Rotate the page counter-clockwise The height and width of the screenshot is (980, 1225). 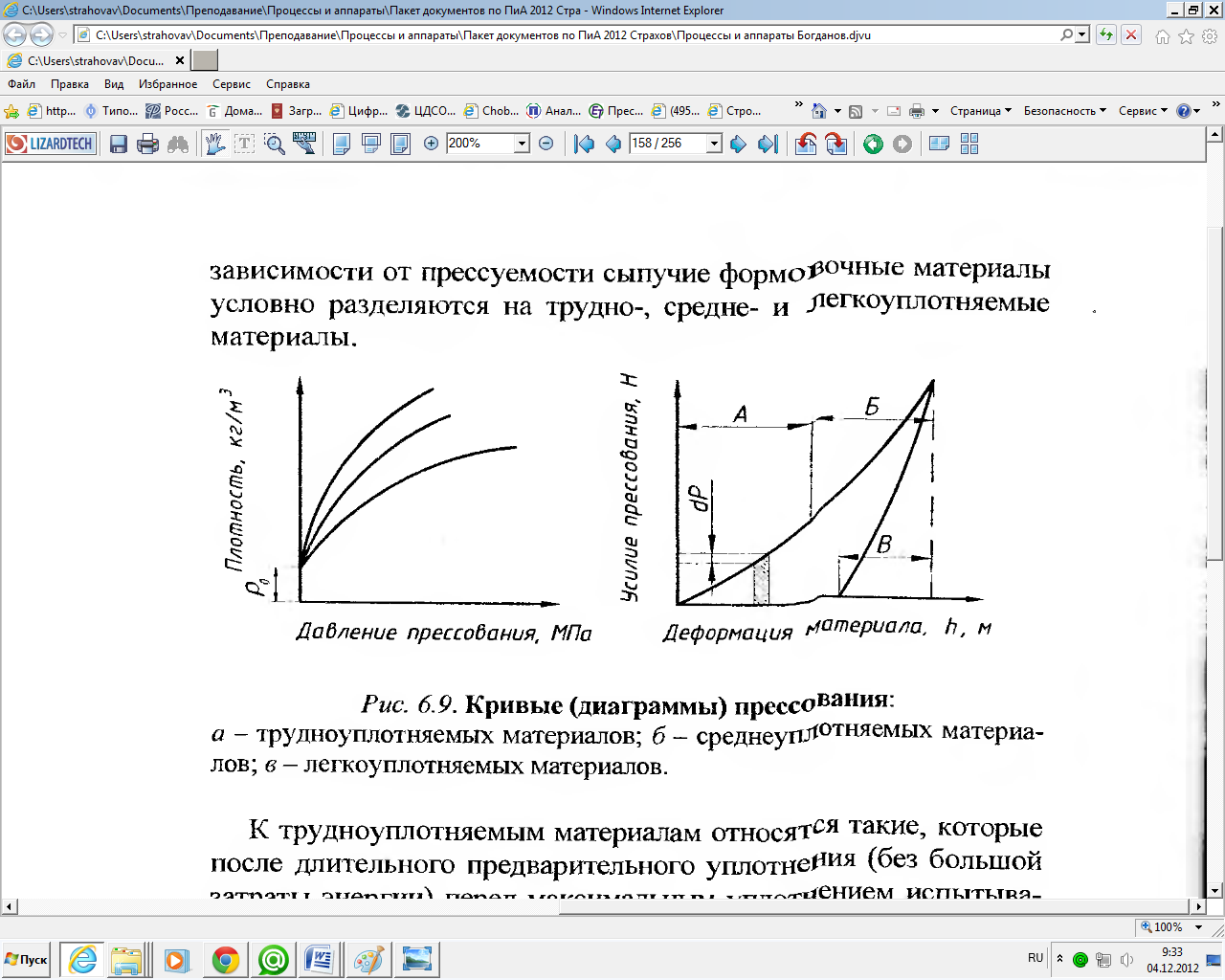click(x=806, y=144)
